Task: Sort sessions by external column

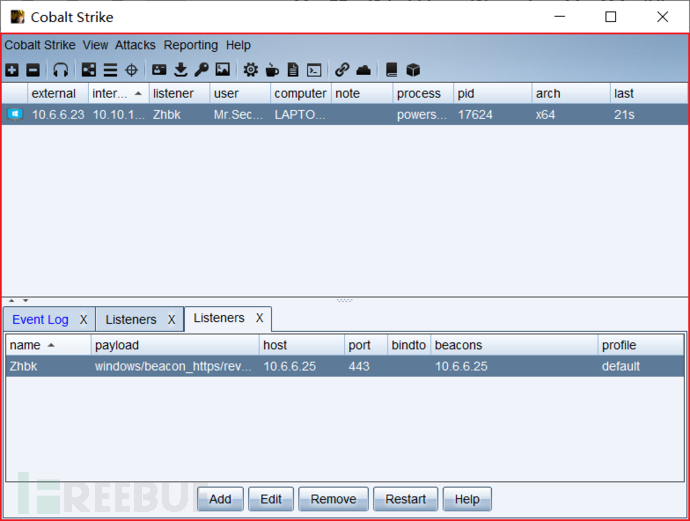Action: (58, 93)
